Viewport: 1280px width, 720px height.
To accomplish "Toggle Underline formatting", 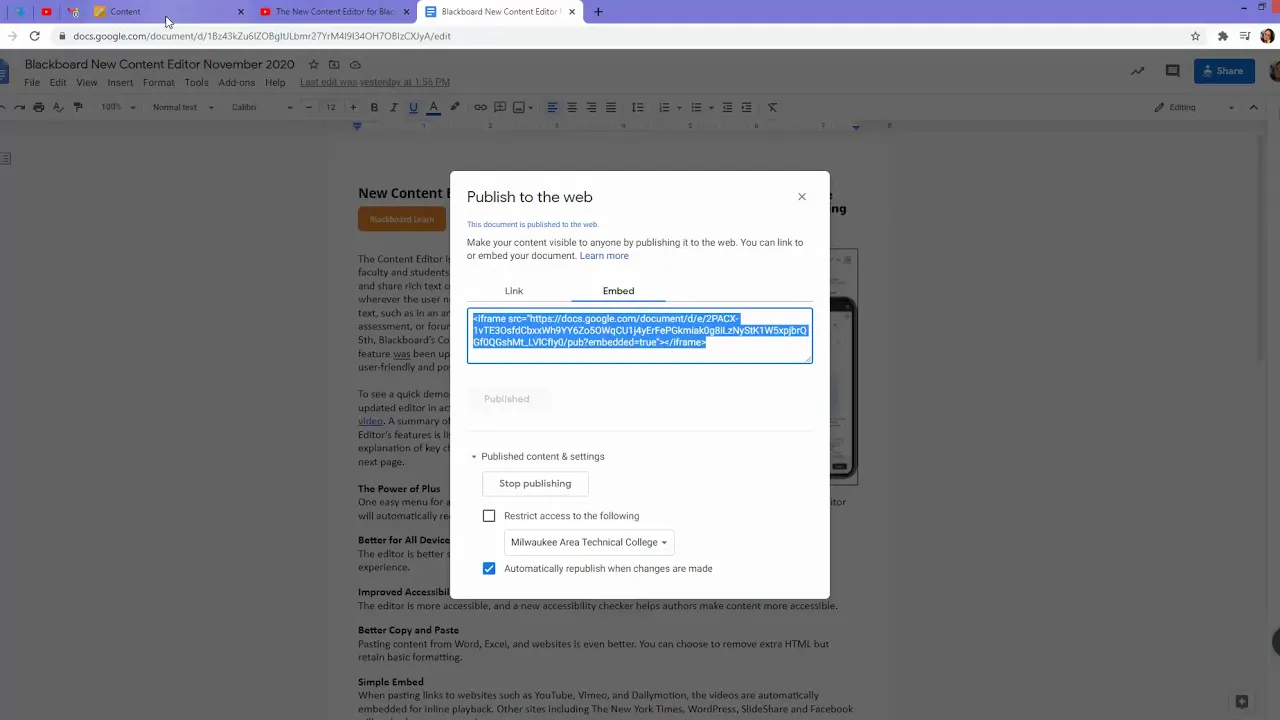I will (413, 107).
